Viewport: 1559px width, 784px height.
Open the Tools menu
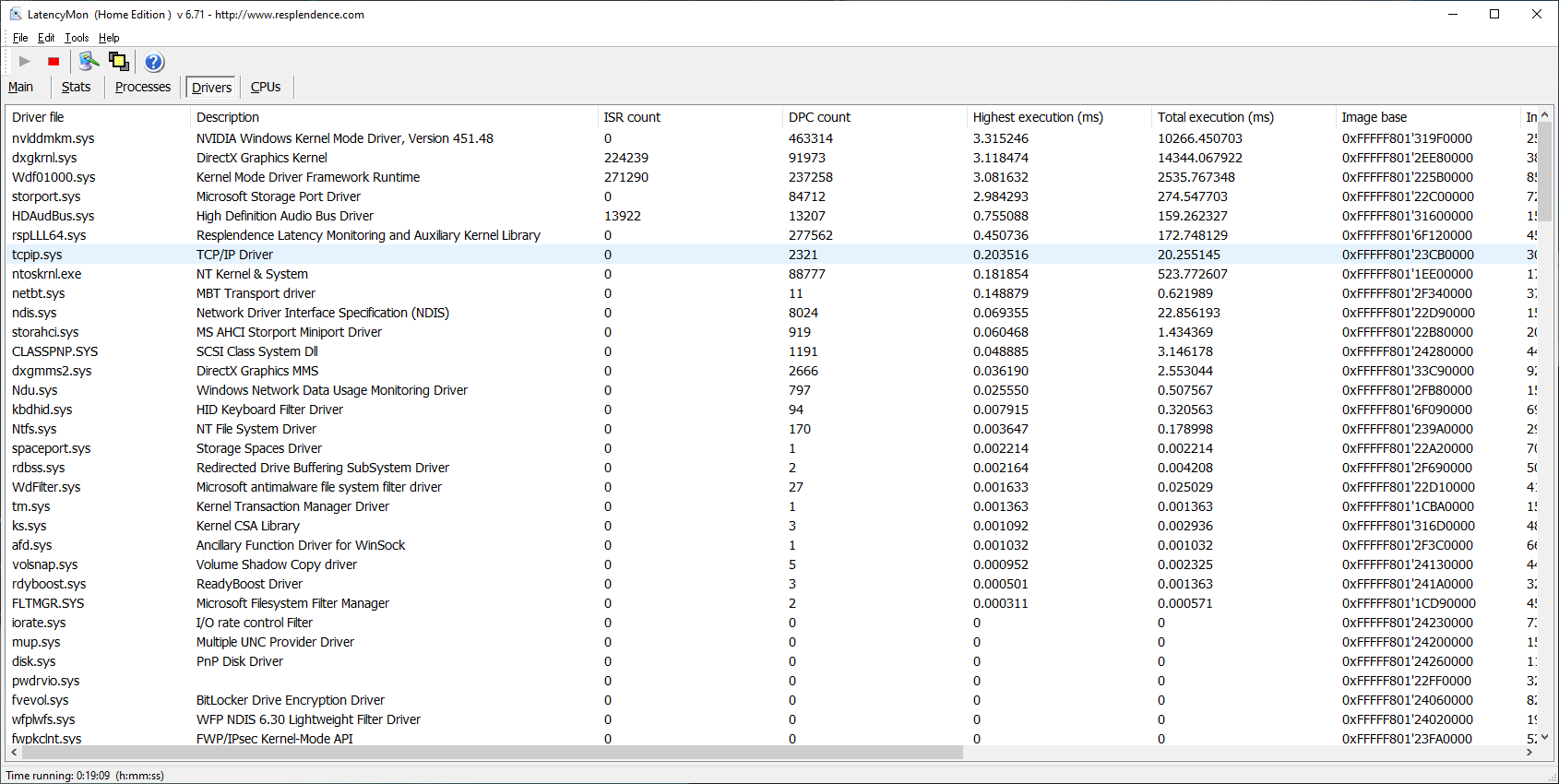(77, 38)
